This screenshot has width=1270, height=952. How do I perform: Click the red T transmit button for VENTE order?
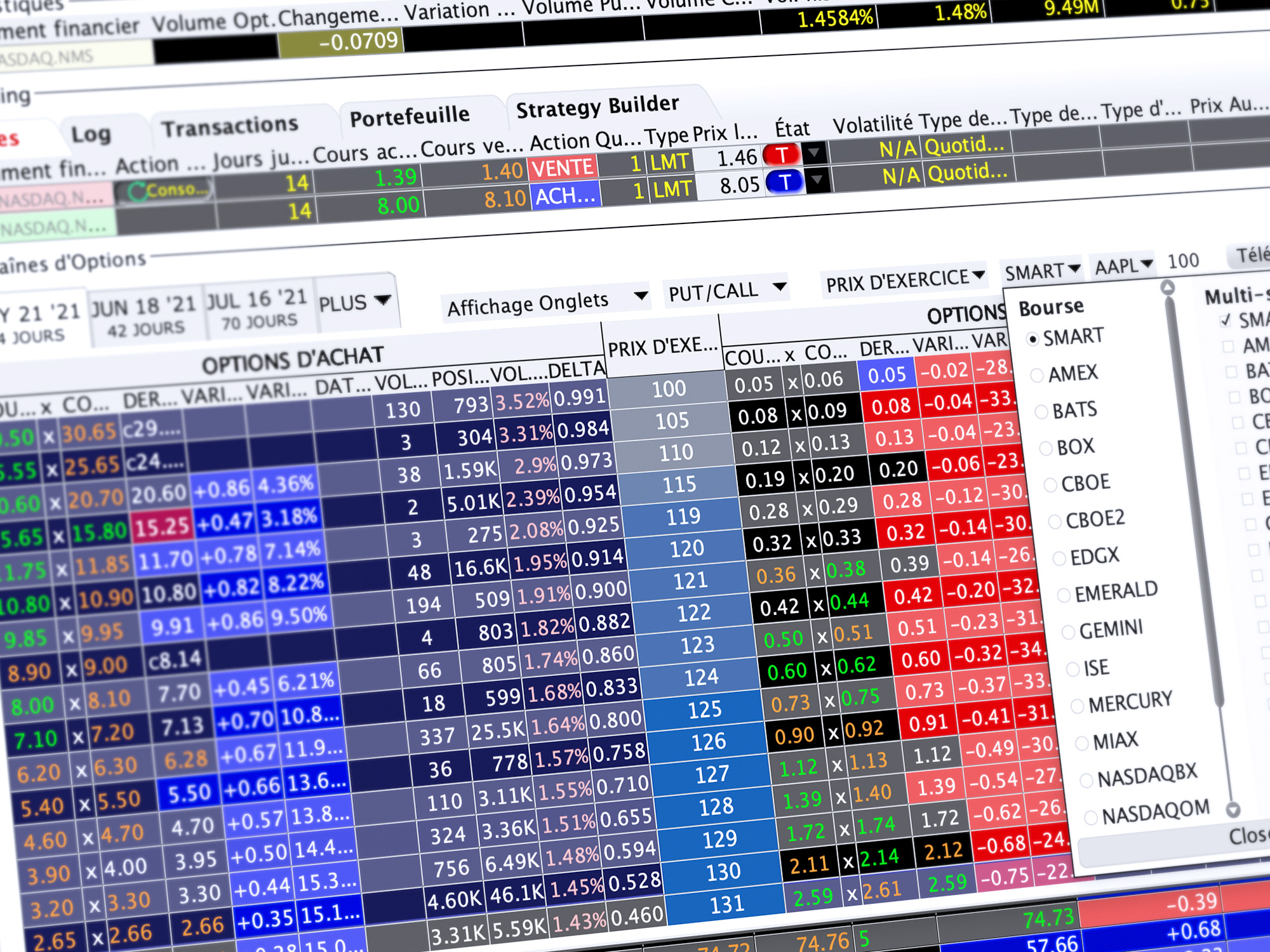[x=781, y=154]
